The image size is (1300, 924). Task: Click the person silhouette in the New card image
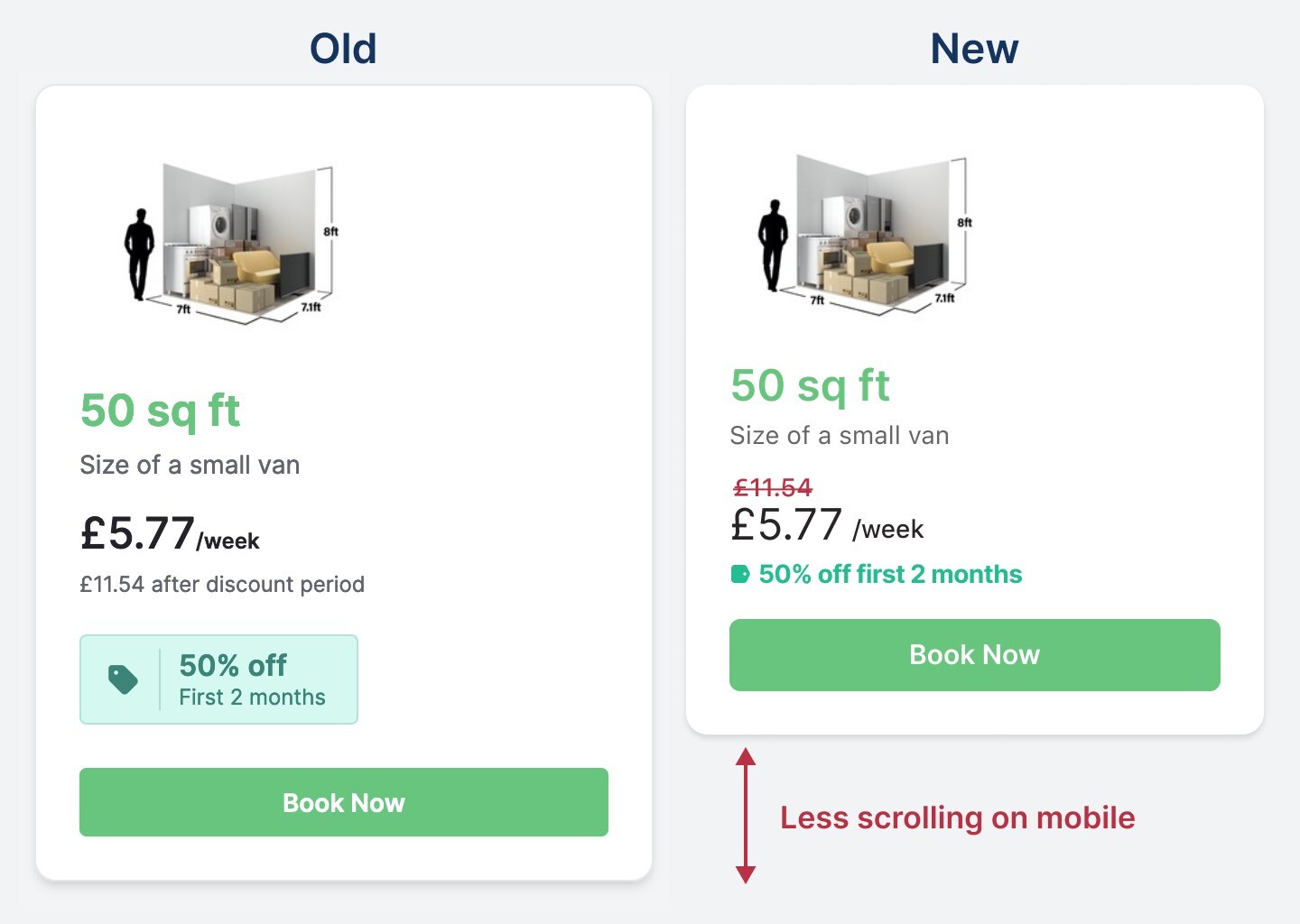773,245
